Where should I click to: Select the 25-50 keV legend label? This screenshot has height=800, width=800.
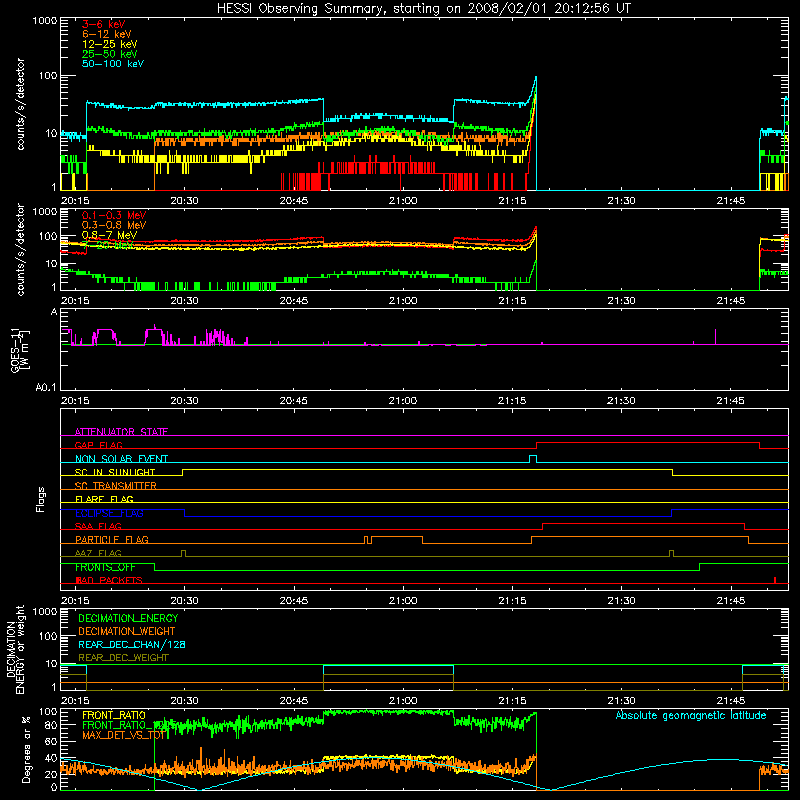pos(110,54)
